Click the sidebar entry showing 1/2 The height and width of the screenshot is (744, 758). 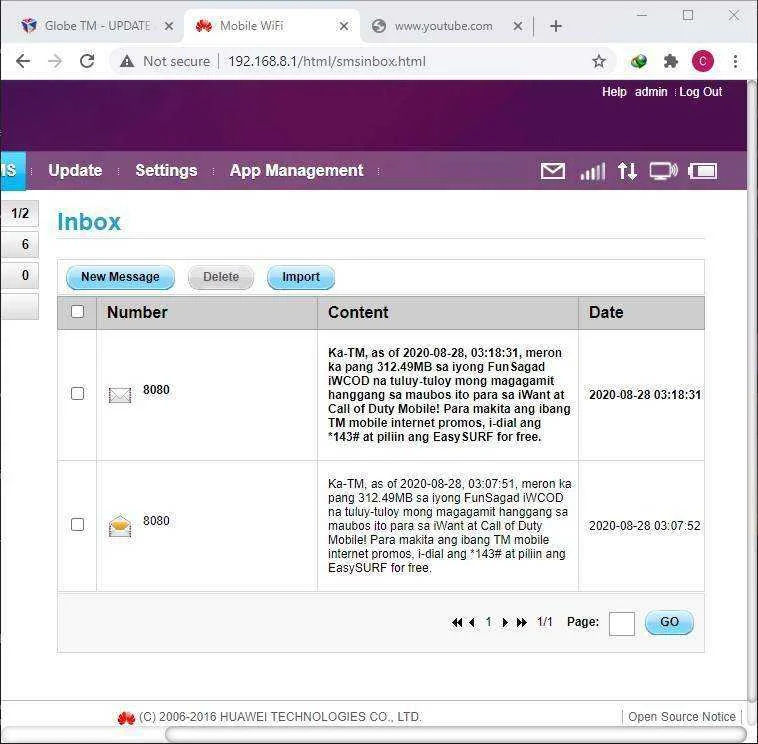tap(19, 213)
